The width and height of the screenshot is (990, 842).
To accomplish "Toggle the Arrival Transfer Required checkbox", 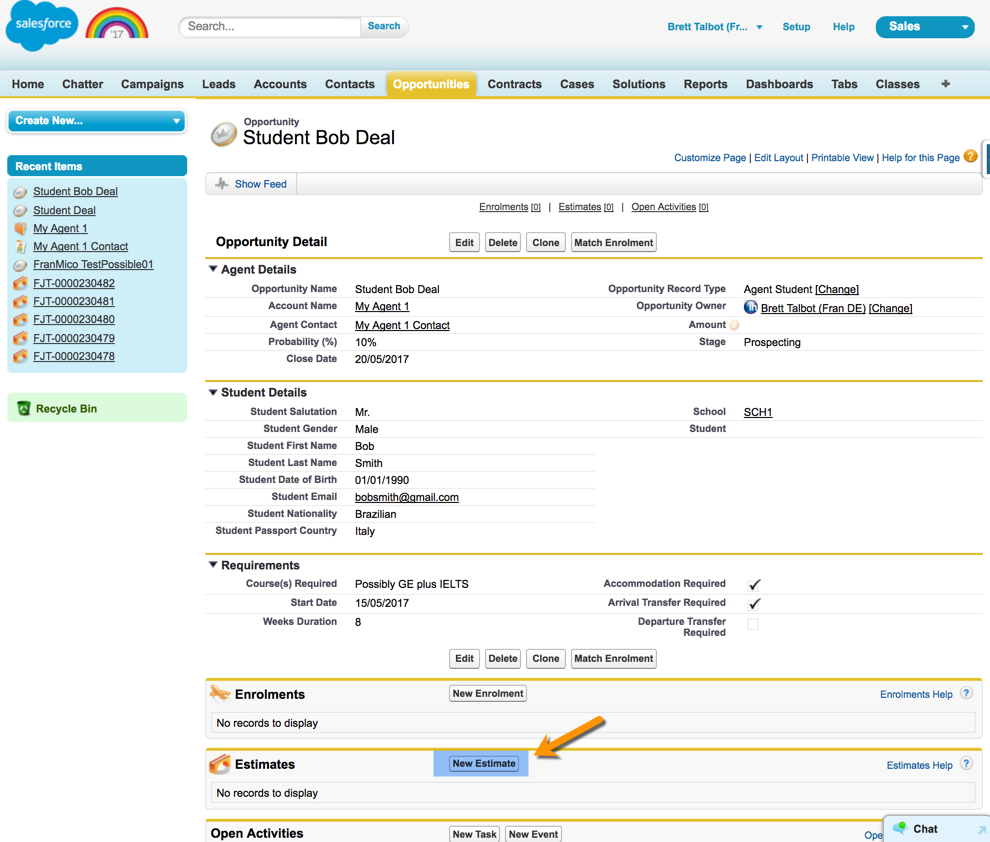I will coord(754,603).
